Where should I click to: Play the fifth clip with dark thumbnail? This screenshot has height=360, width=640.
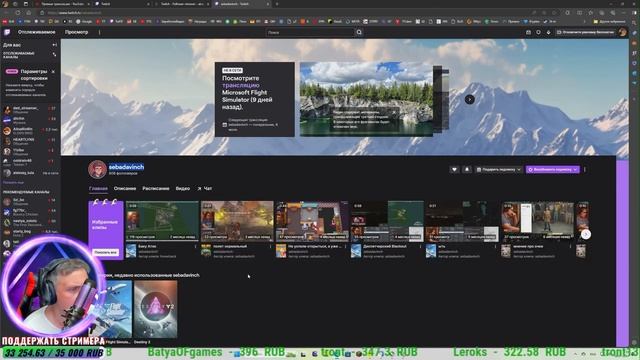point(462,220)
